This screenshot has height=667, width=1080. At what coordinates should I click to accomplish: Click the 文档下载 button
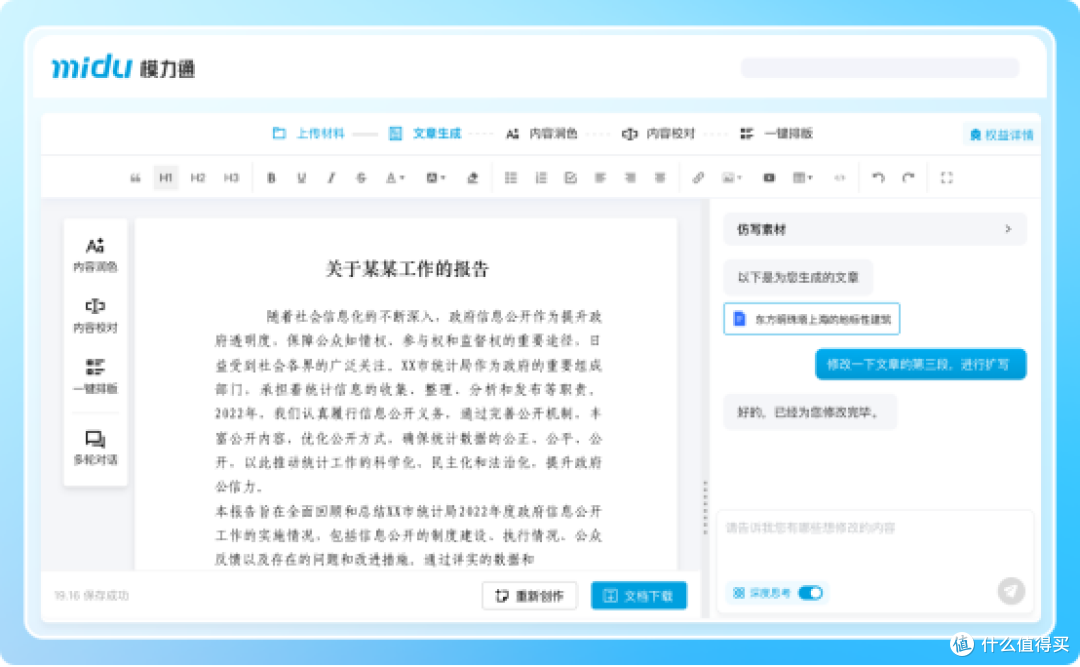tap(638, 595)
